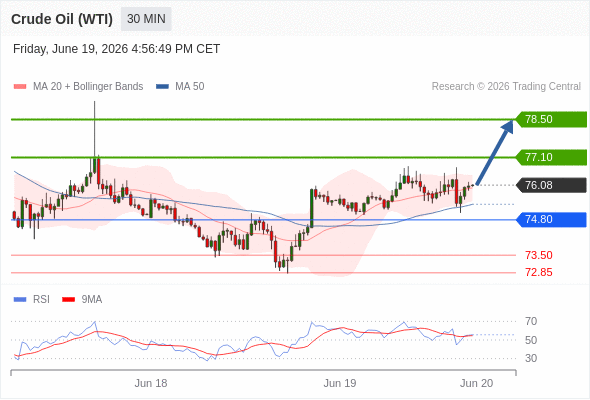Click the RSI 70 level label
The image size is (590, 400).
[531, 321]
